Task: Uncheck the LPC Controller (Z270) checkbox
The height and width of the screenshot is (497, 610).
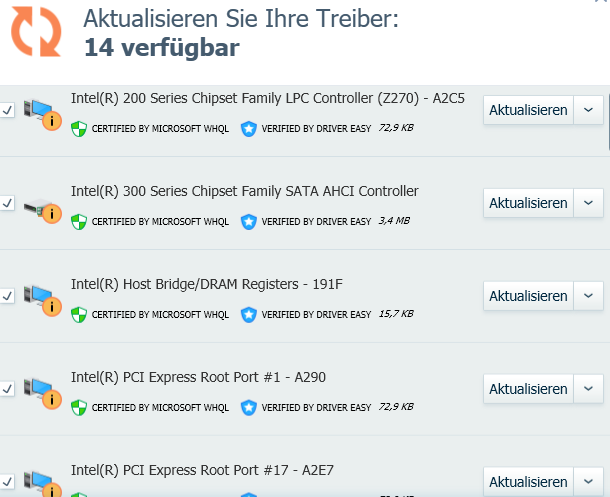Action: point(7,110)
